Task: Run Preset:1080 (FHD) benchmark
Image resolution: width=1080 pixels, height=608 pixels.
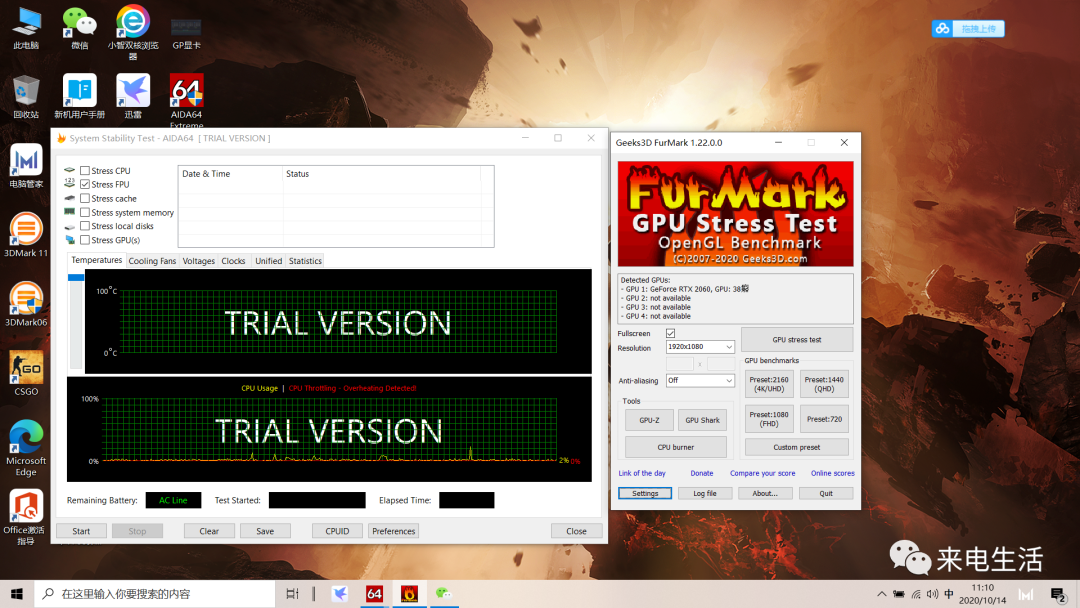Action: click(x=769, y=419)
